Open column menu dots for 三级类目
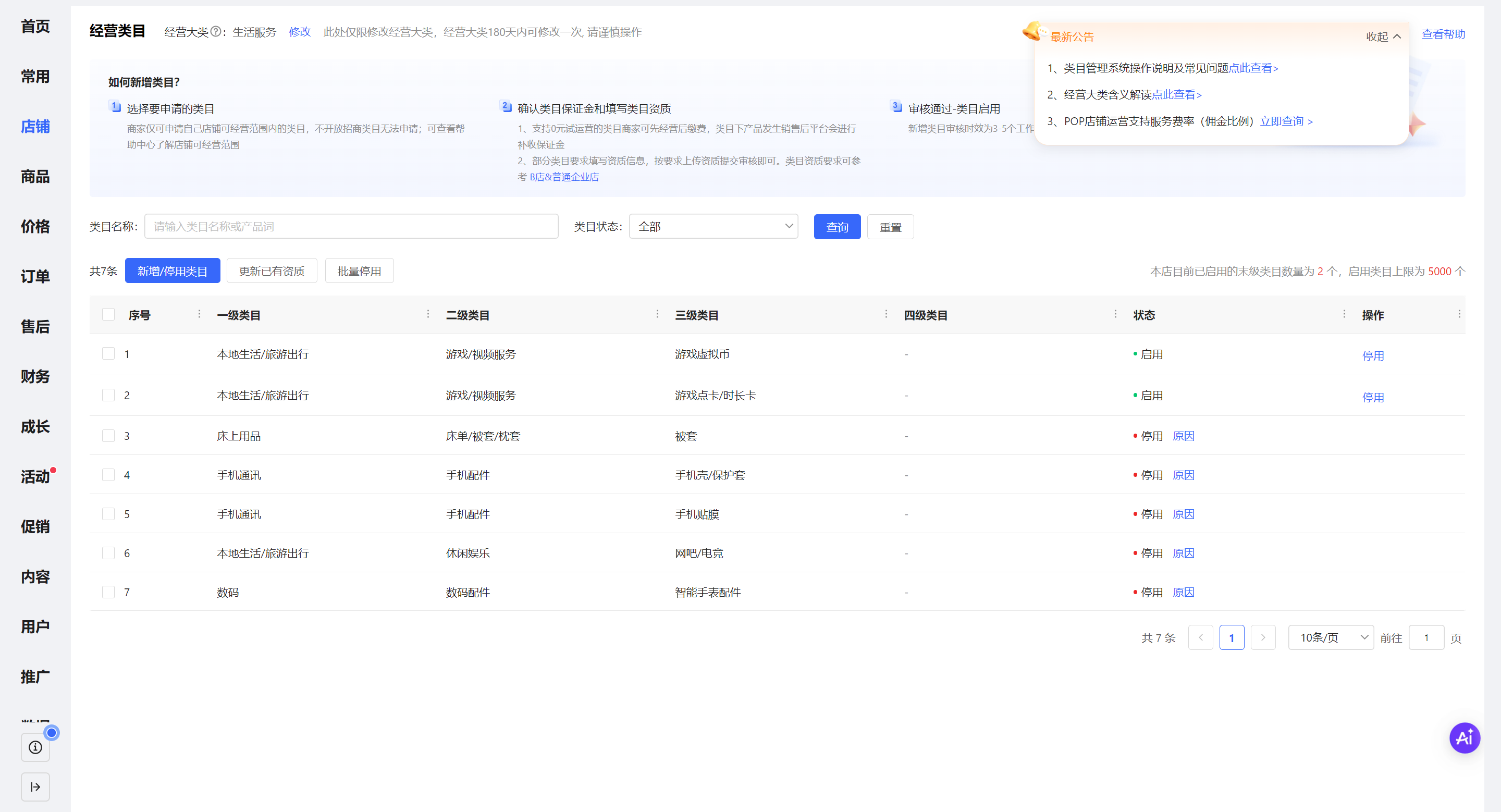Screen dimensions: 1501x812 coord(886,314)
